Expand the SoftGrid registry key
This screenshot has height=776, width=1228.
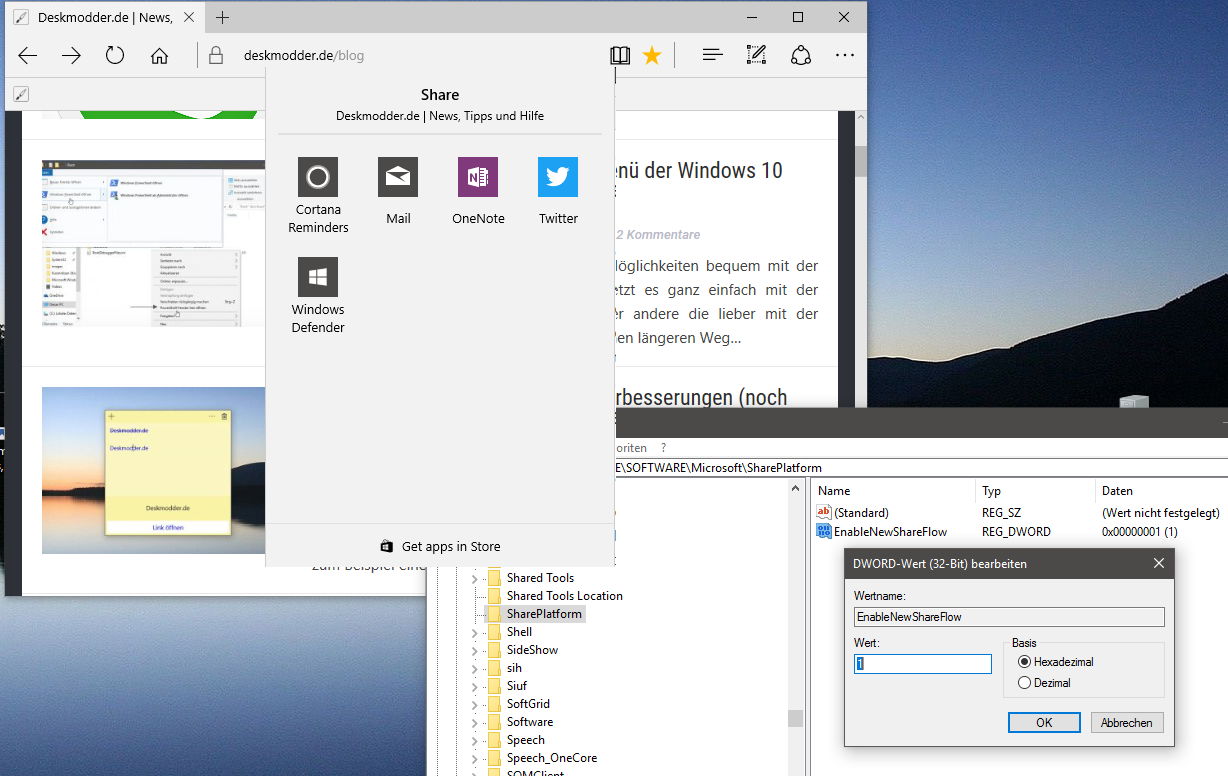coord(474,704)
